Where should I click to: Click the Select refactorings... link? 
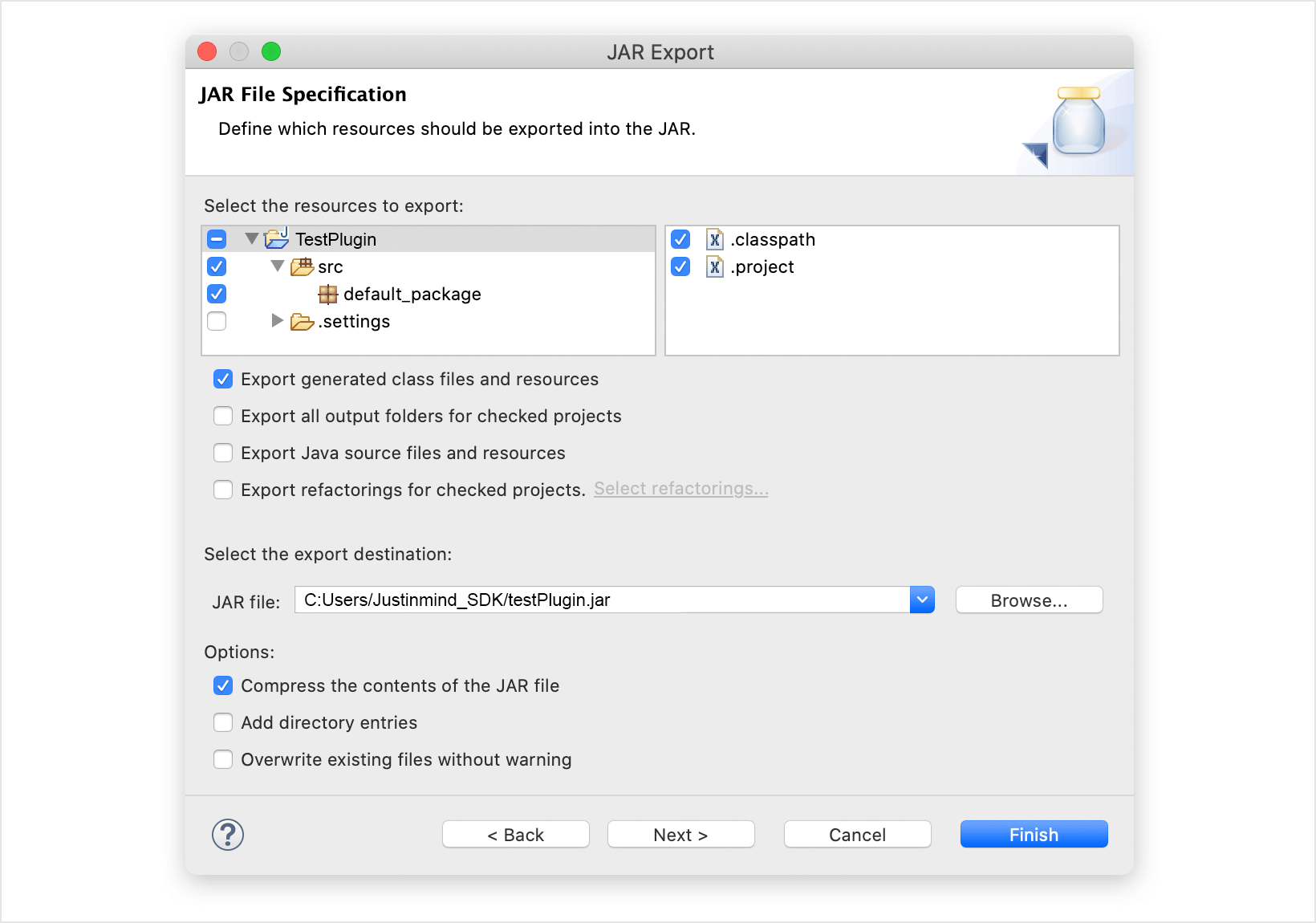coord(681,489)
